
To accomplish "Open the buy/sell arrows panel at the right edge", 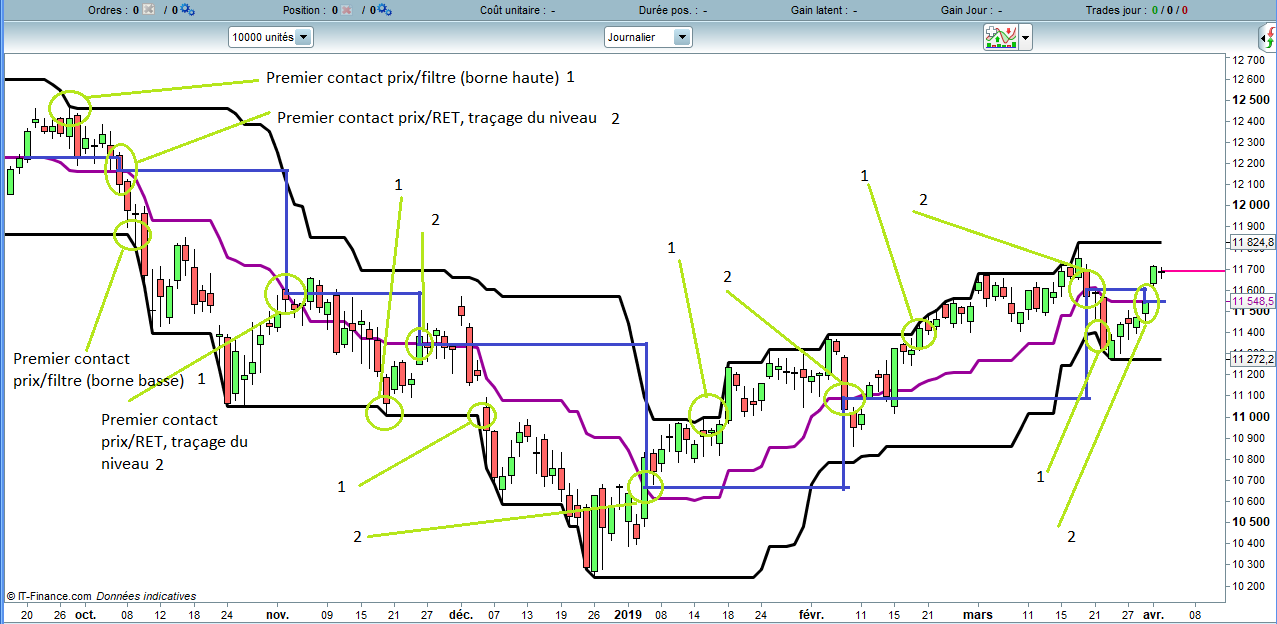I will click(1266, 38).
